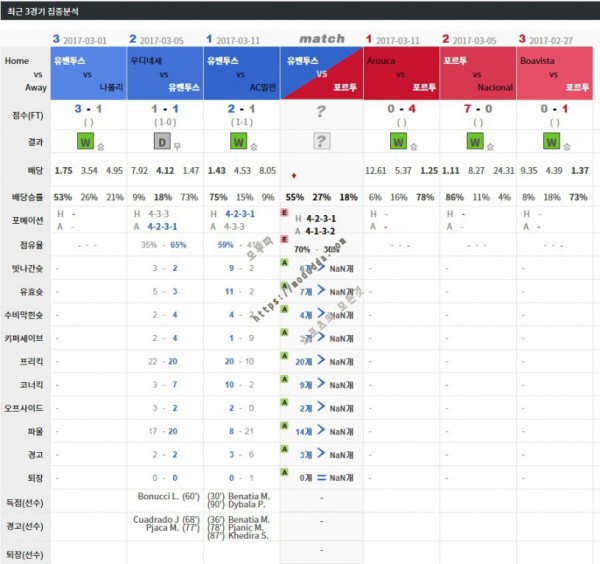Click the large question mark score placeholder
This screenshot has width=600, height=564.
(x=321, y=111)
